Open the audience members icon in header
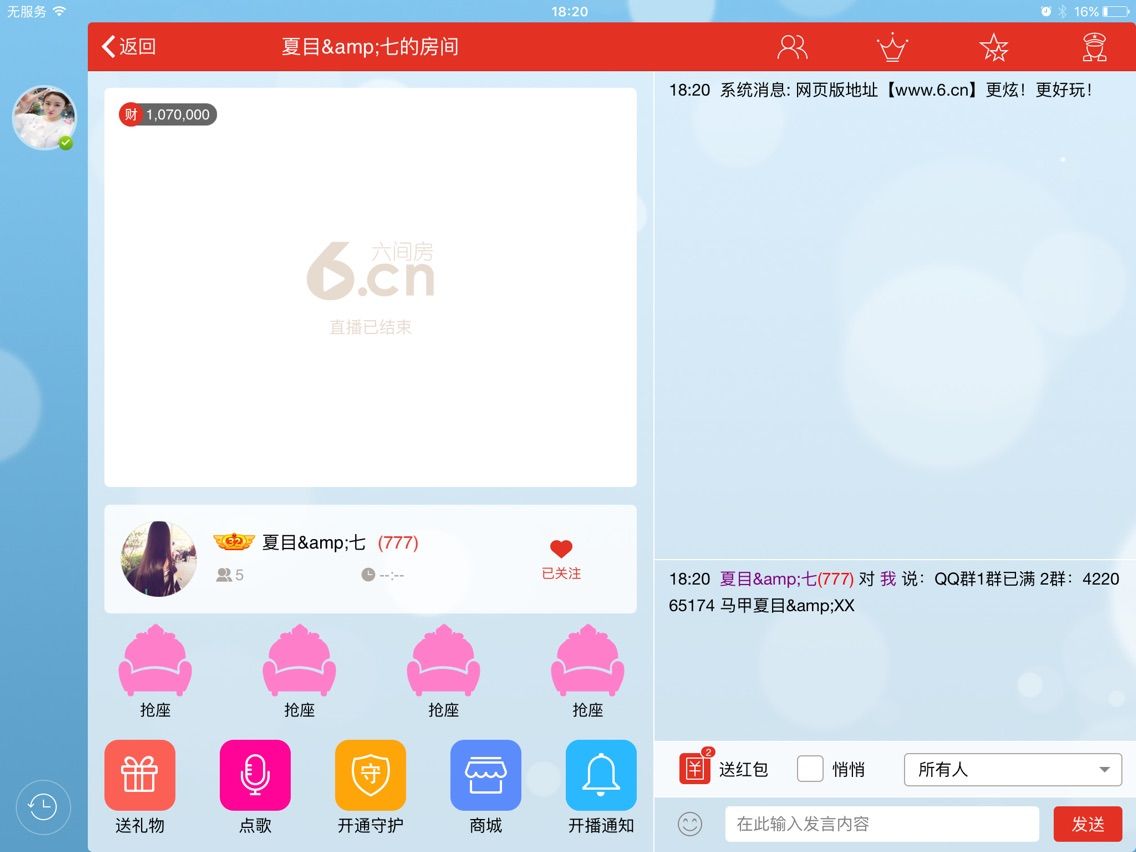Screen dimensions: 1136x852 [x=792, y=47]
